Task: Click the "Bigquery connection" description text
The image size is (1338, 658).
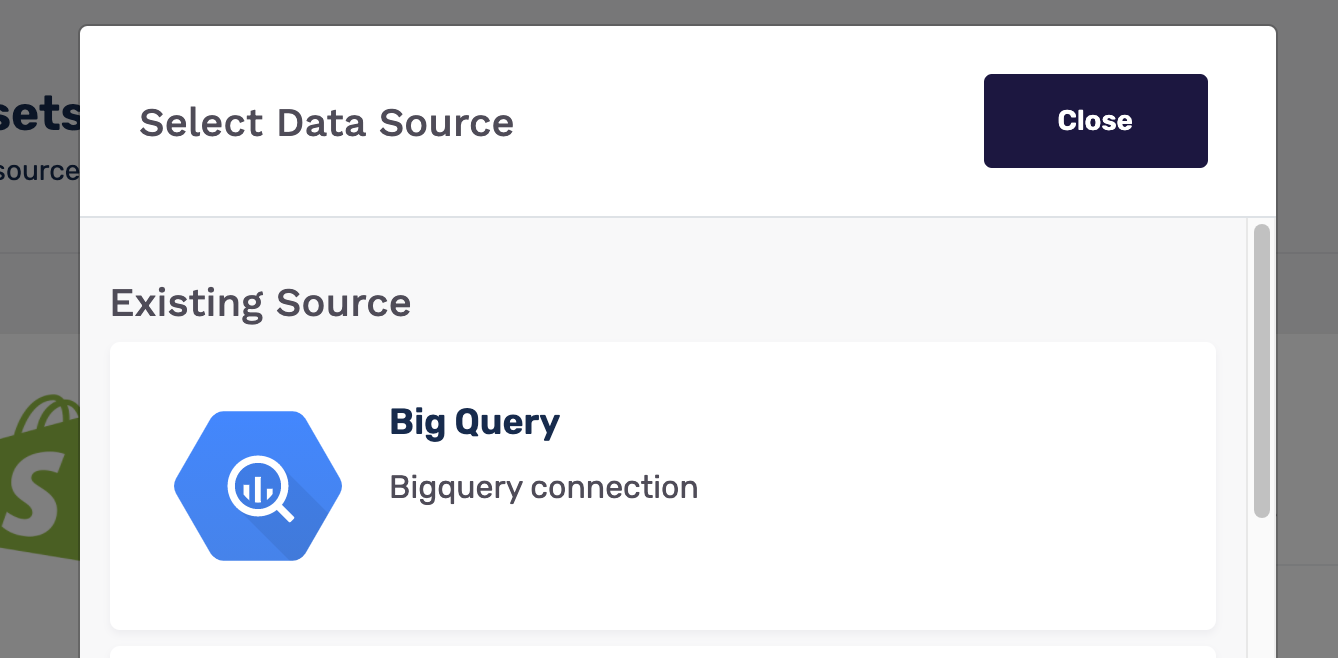Action: click(543, 488)
